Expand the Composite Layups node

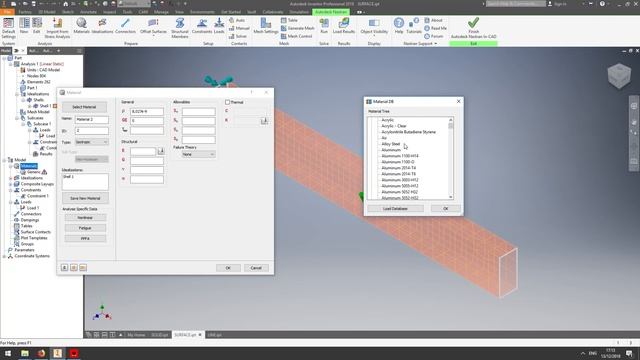pyautogui.click(x=11, y=184)
